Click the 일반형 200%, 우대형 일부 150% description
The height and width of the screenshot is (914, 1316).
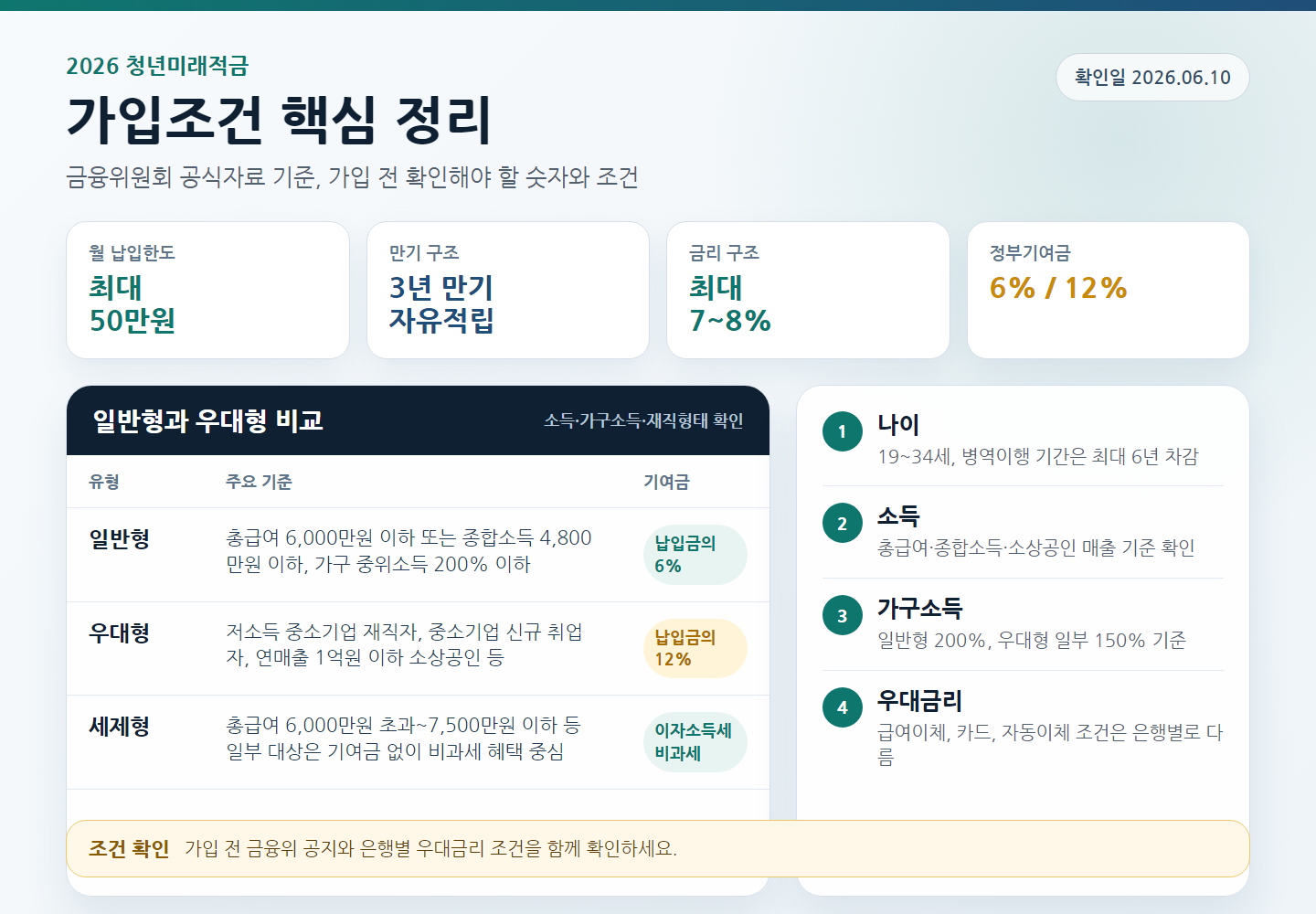click(1032, 641)
